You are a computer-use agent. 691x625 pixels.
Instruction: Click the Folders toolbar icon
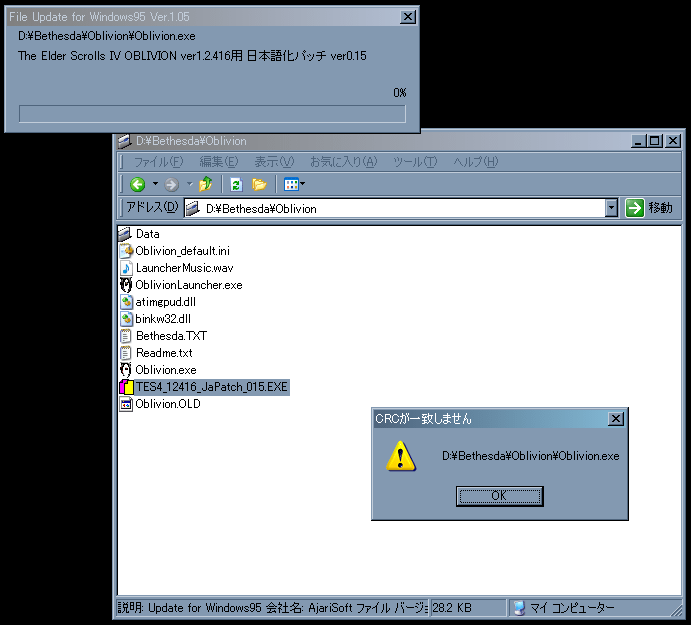(259, 184)
